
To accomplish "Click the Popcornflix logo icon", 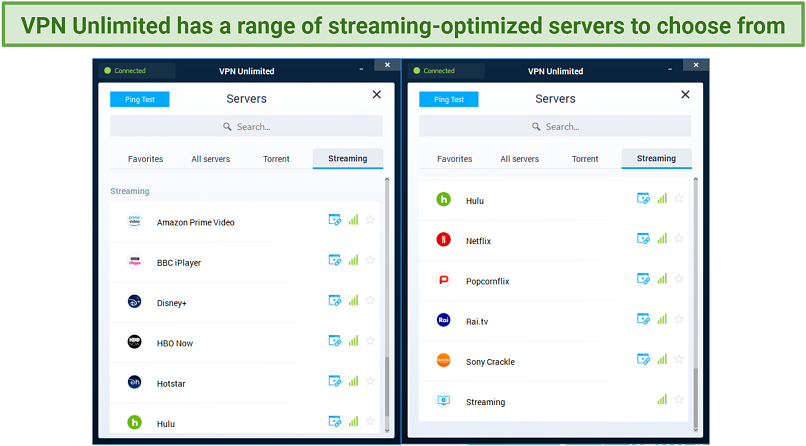I will pos(443,280).
